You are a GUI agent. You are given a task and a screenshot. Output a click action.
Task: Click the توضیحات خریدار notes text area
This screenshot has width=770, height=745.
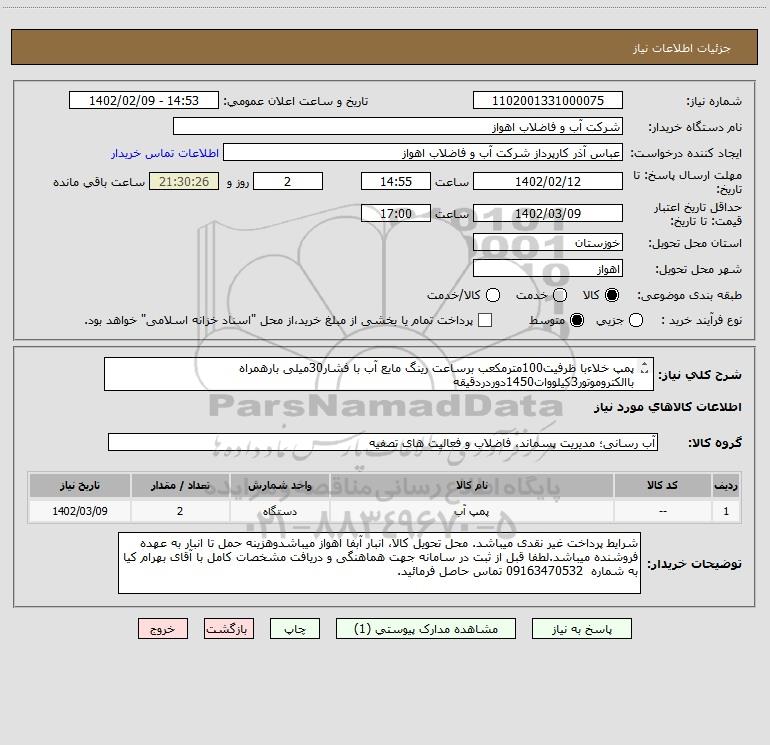379,563
